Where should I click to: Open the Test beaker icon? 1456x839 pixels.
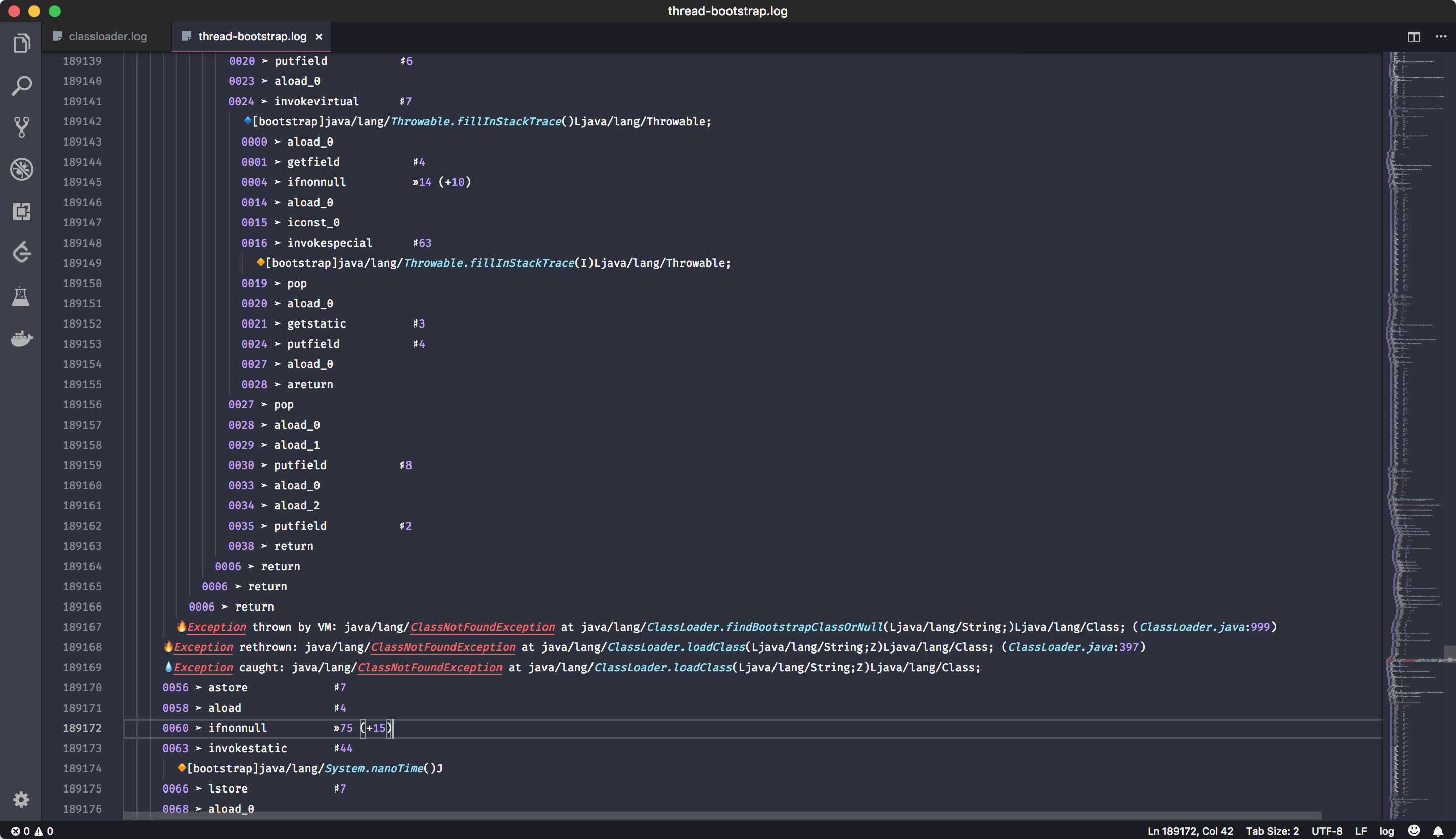[21, 296]
